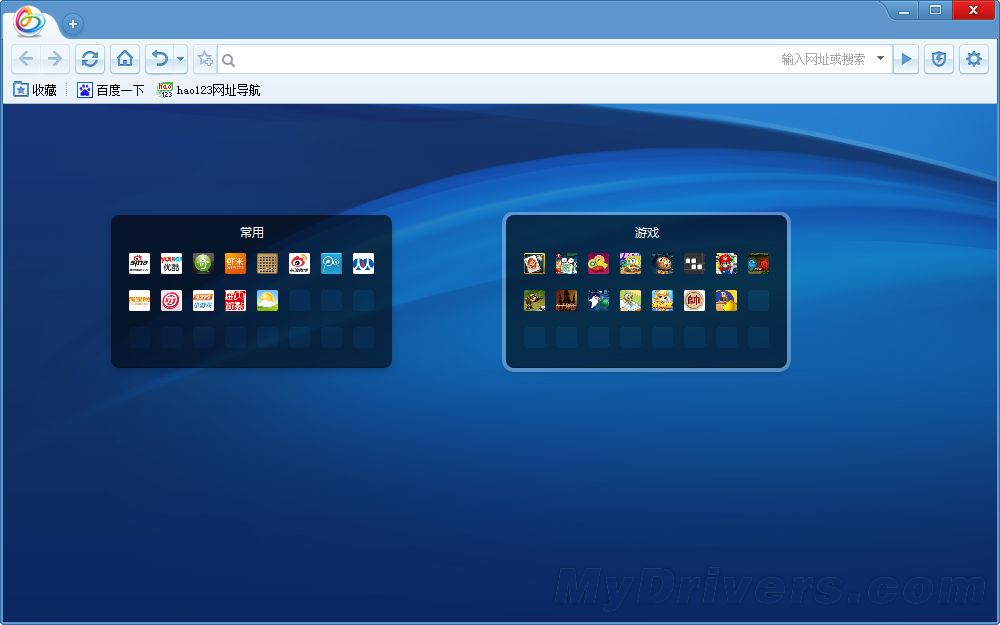Launch the blonde girl game icon

663,300
